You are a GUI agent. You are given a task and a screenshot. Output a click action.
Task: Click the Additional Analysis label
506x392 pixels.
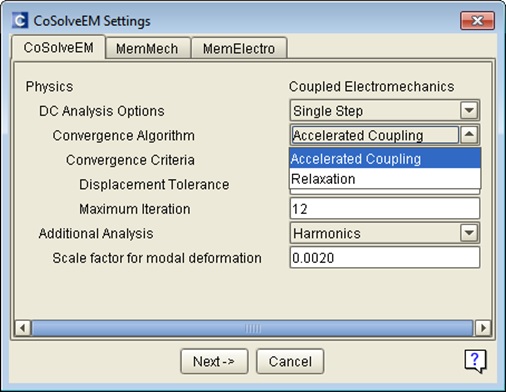click(96, 233)
